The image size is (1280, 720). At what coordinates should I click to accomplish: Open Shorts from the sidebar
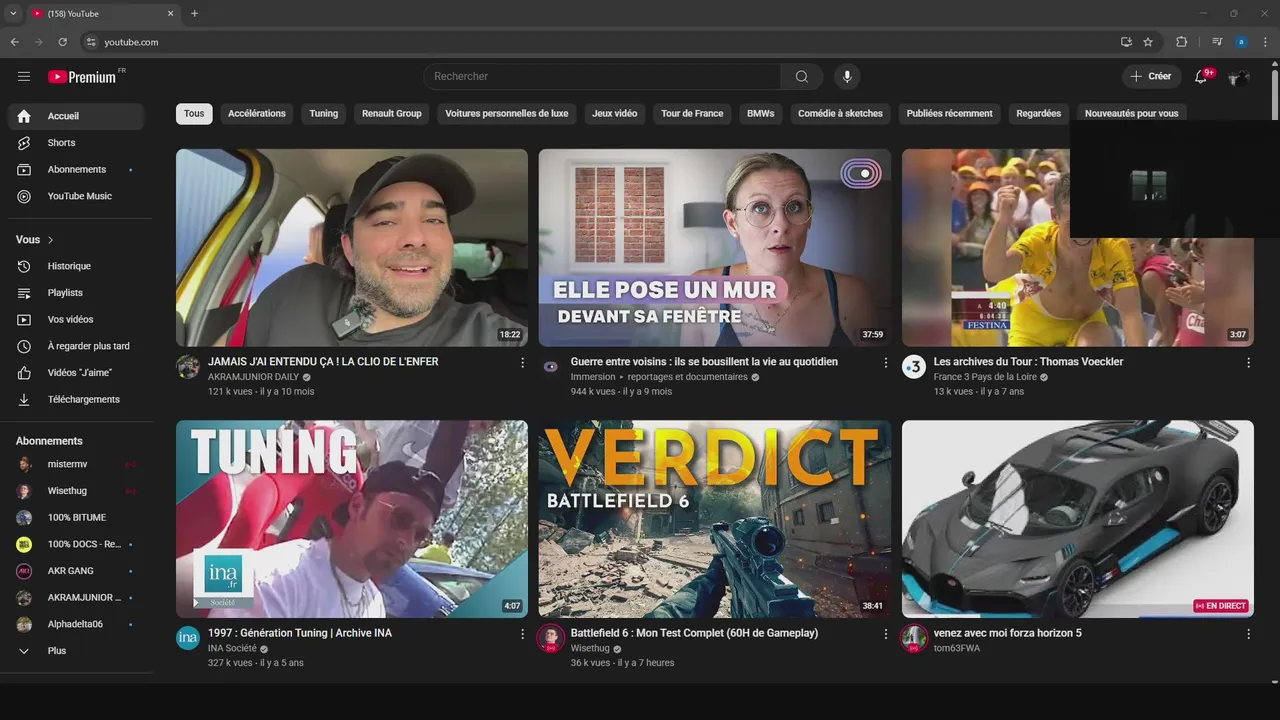(x=76, y=143)
